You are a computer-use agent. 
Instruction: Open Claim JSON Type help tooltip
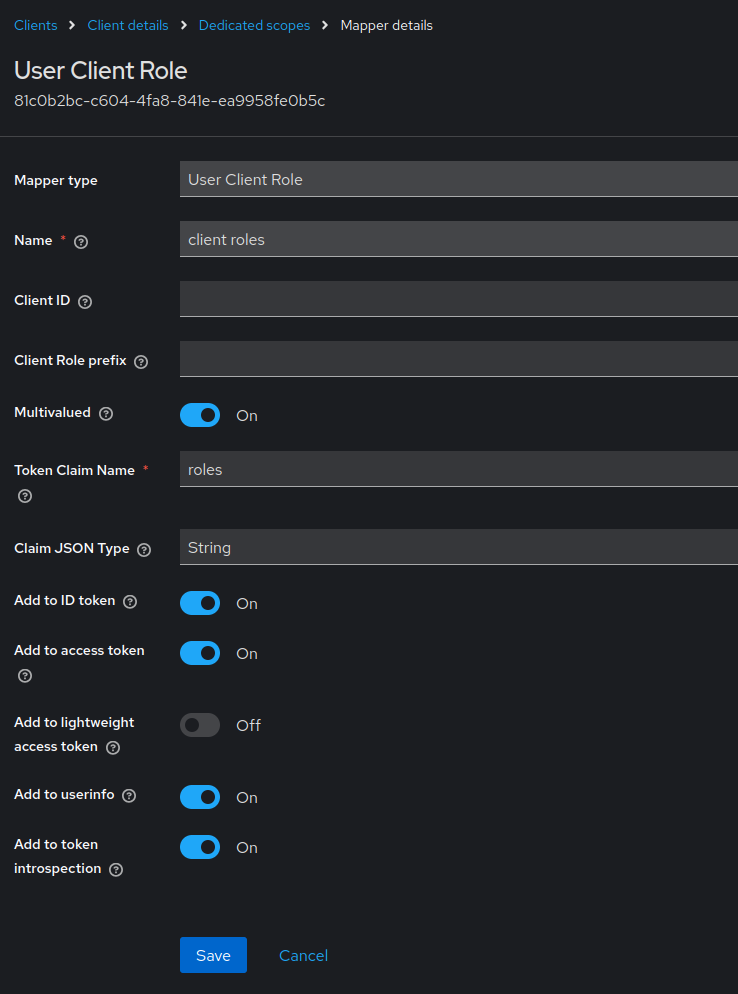[143, 549]
